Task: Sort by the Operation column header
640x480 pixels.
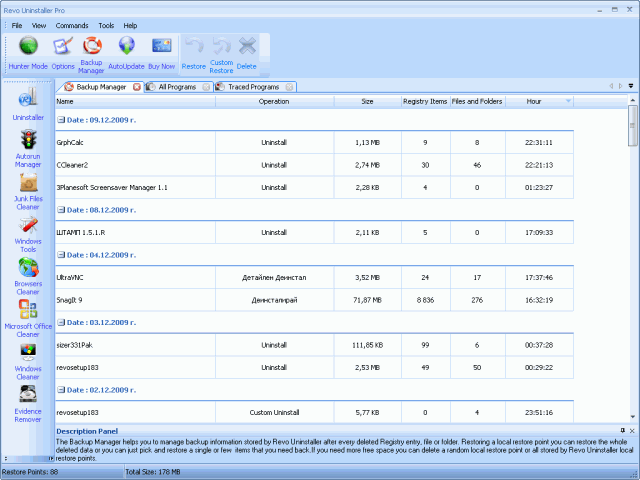Action: 274,101
